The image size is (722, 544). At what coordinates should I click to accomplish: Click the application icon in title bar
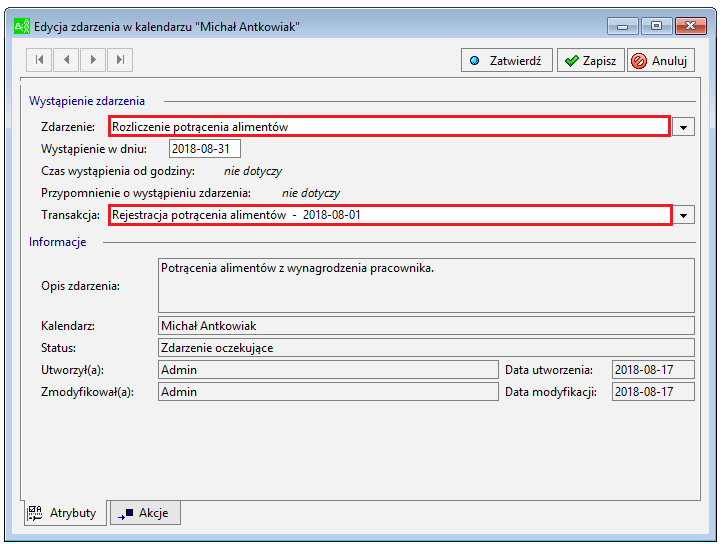(22, 26)
